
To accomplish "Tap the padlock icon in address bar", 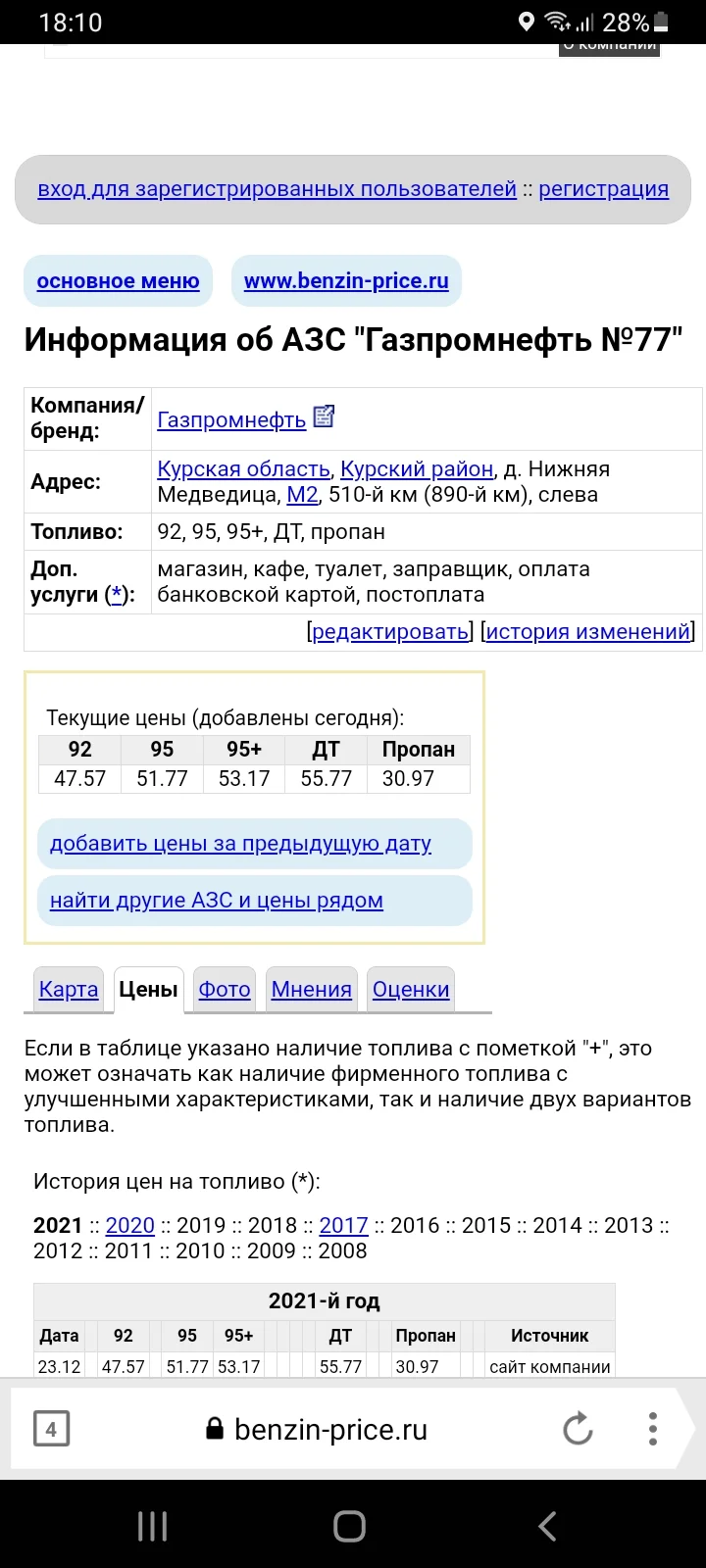I will pos(215,1429).
